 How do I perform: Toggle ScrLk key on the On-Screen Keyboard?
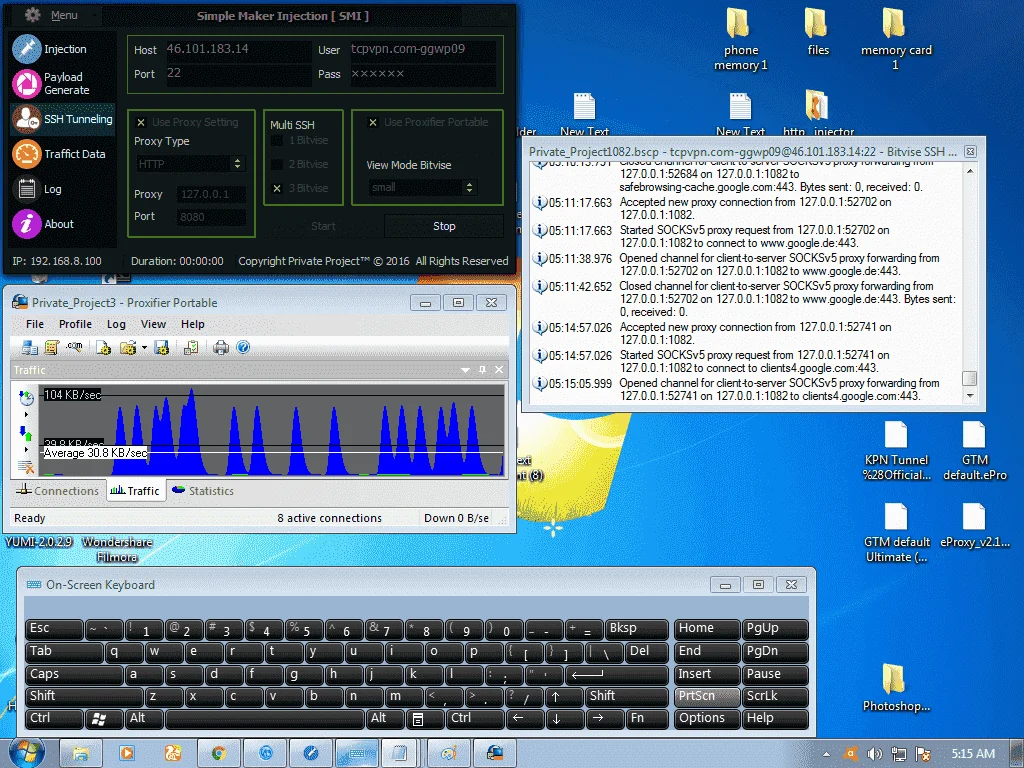pos(775,696)
